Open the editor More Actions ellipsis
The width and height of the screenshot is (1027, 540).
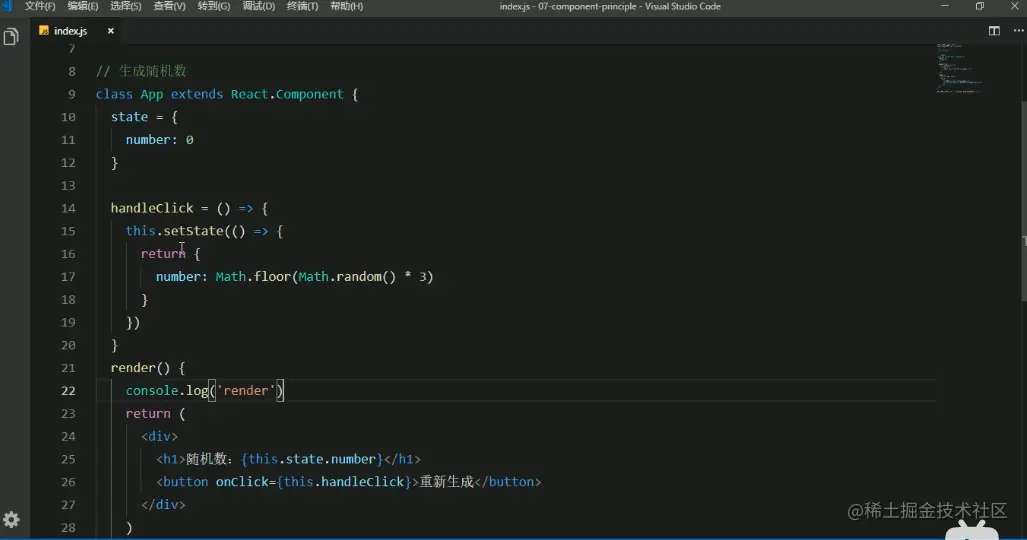1018,31
